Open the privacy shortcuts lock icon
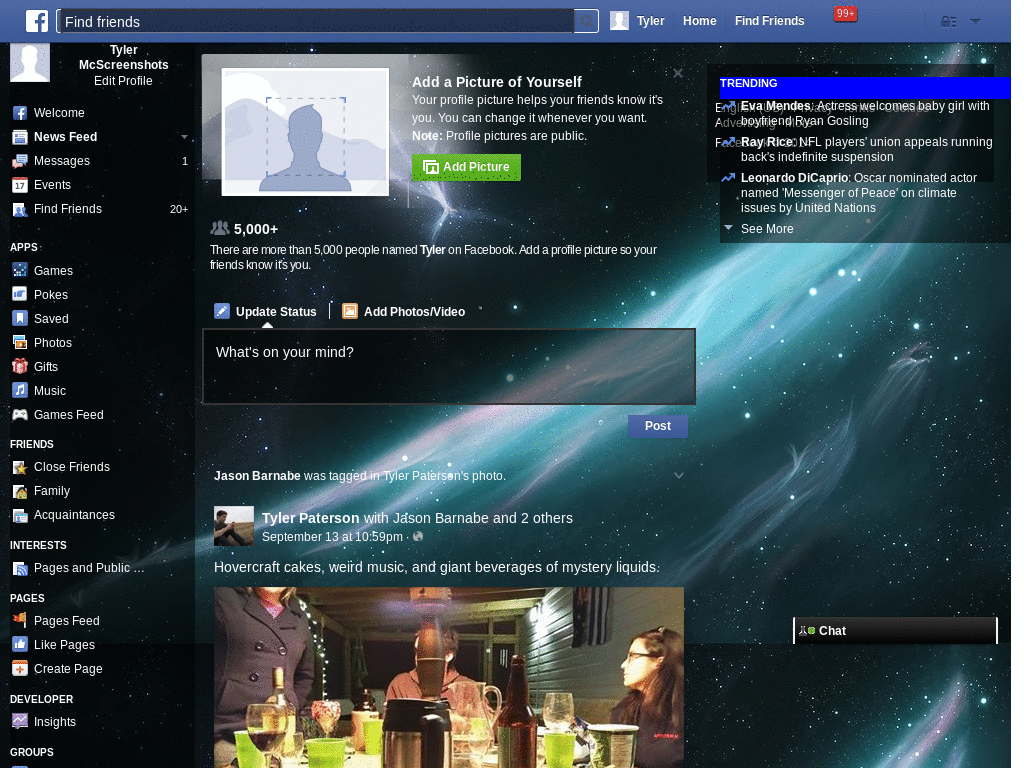The image size is (1024, 768). pyautogui.click(x=948, y=22)
